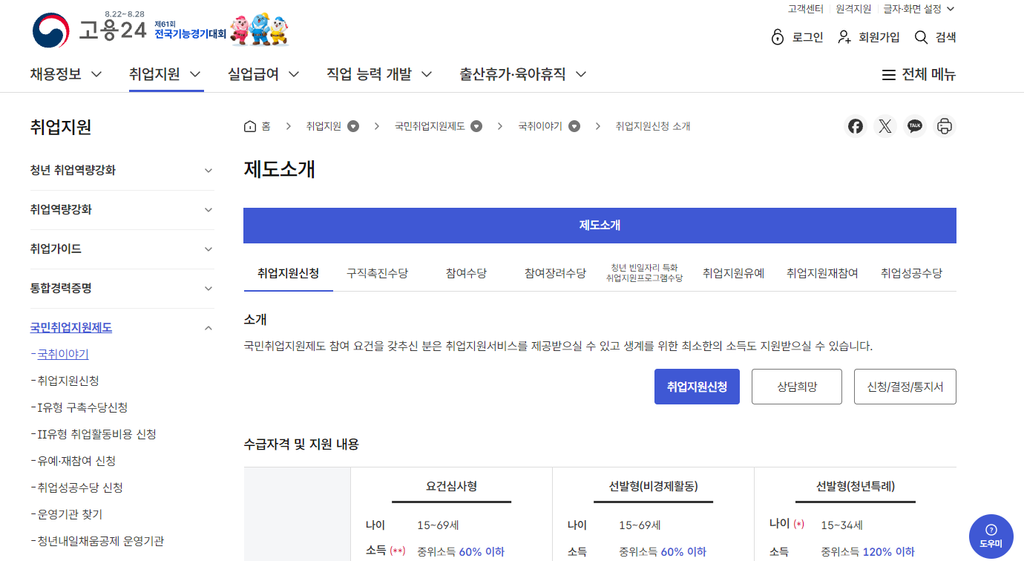
Task: Open II유형 취업활동비용 신청 link
Action: point(97,434)
